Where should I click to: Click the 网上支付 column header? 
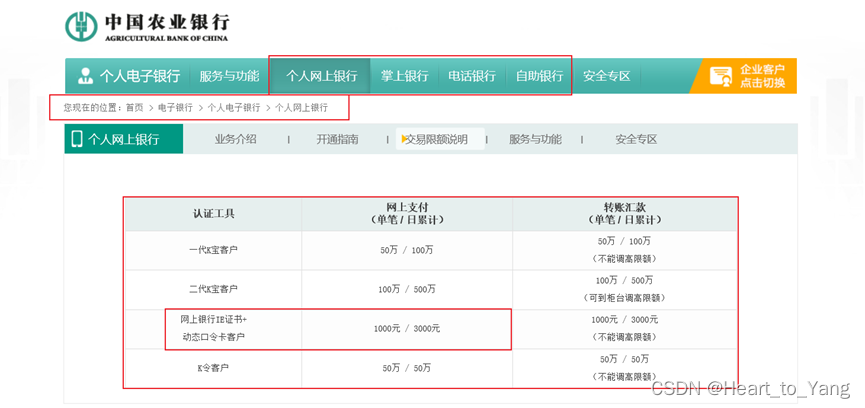tap(407, 213)
